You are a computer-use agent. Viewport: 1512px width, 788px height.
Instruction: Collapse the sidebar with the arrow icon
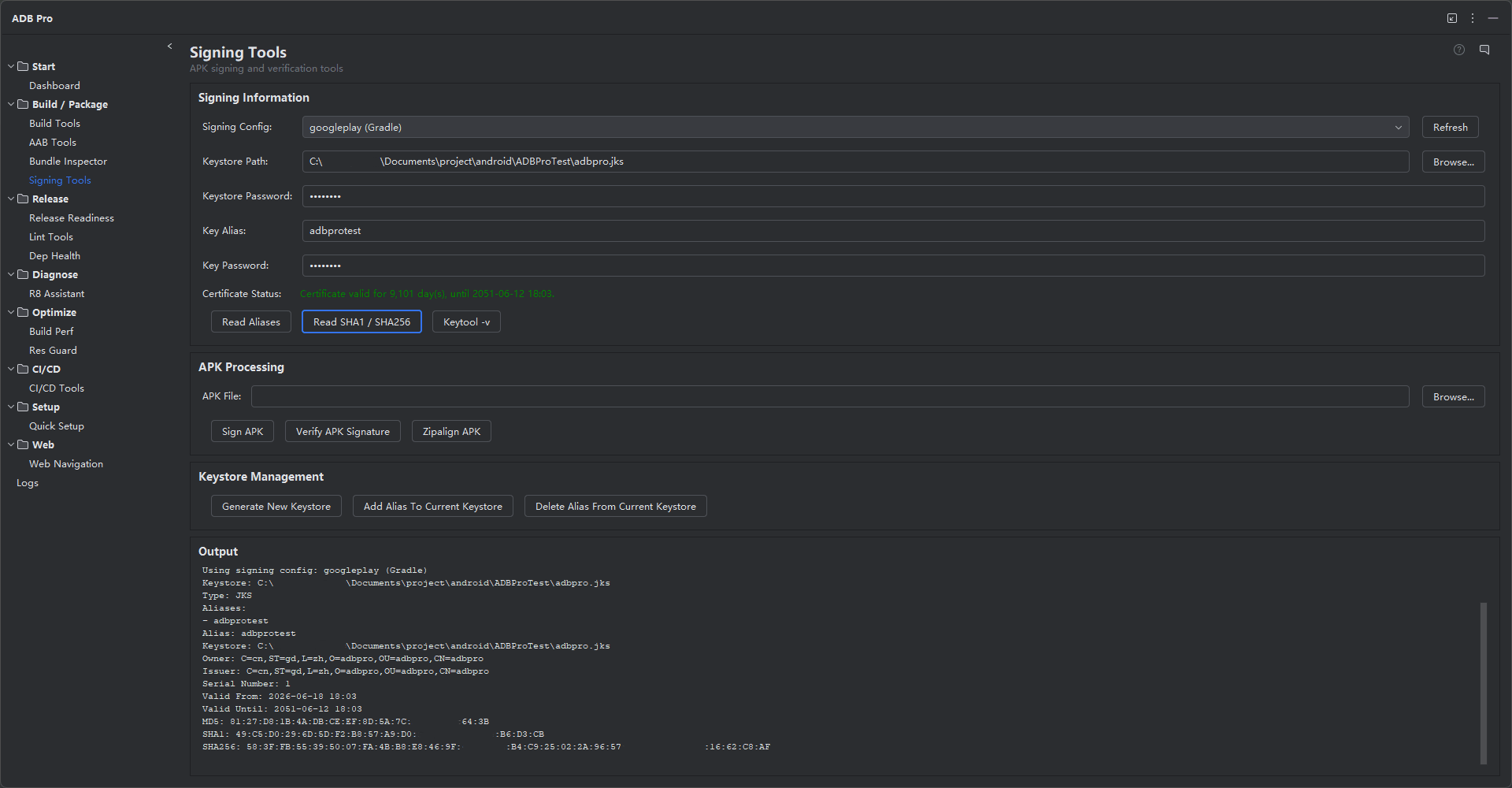pos(169,46)
